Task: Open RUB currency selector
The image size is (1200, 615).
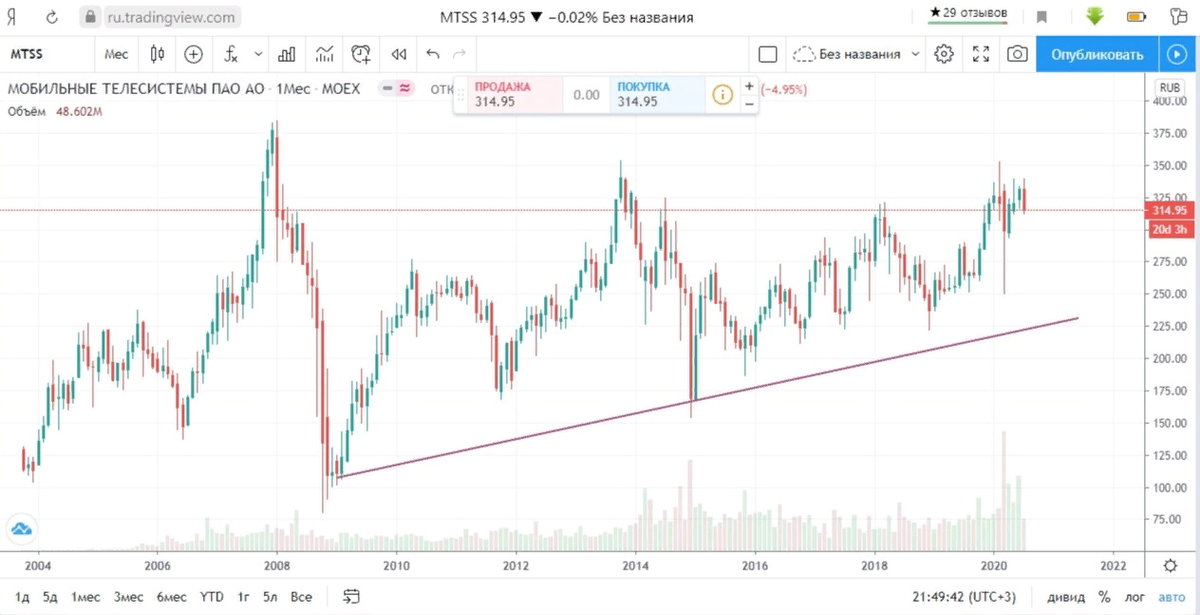Action: (1169, 88)
